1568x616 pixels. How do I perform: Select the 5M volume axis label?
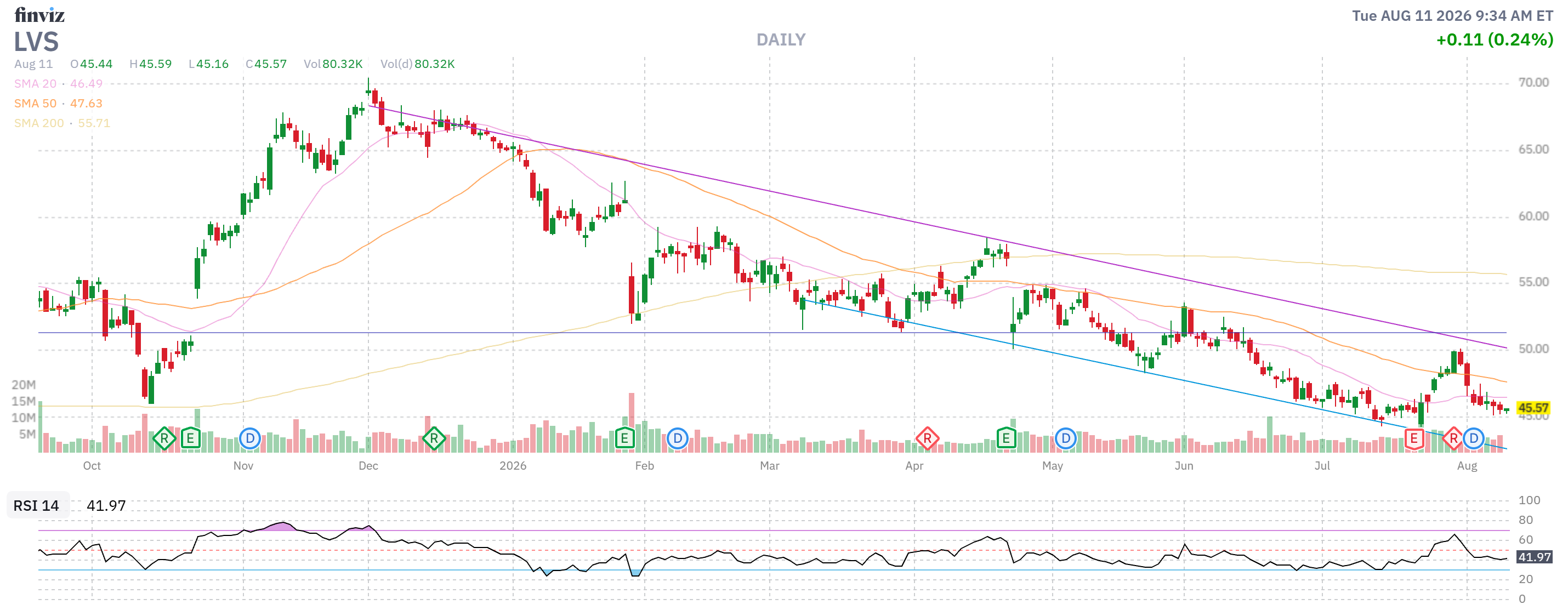pyautogui.click(x=27, y=434)
